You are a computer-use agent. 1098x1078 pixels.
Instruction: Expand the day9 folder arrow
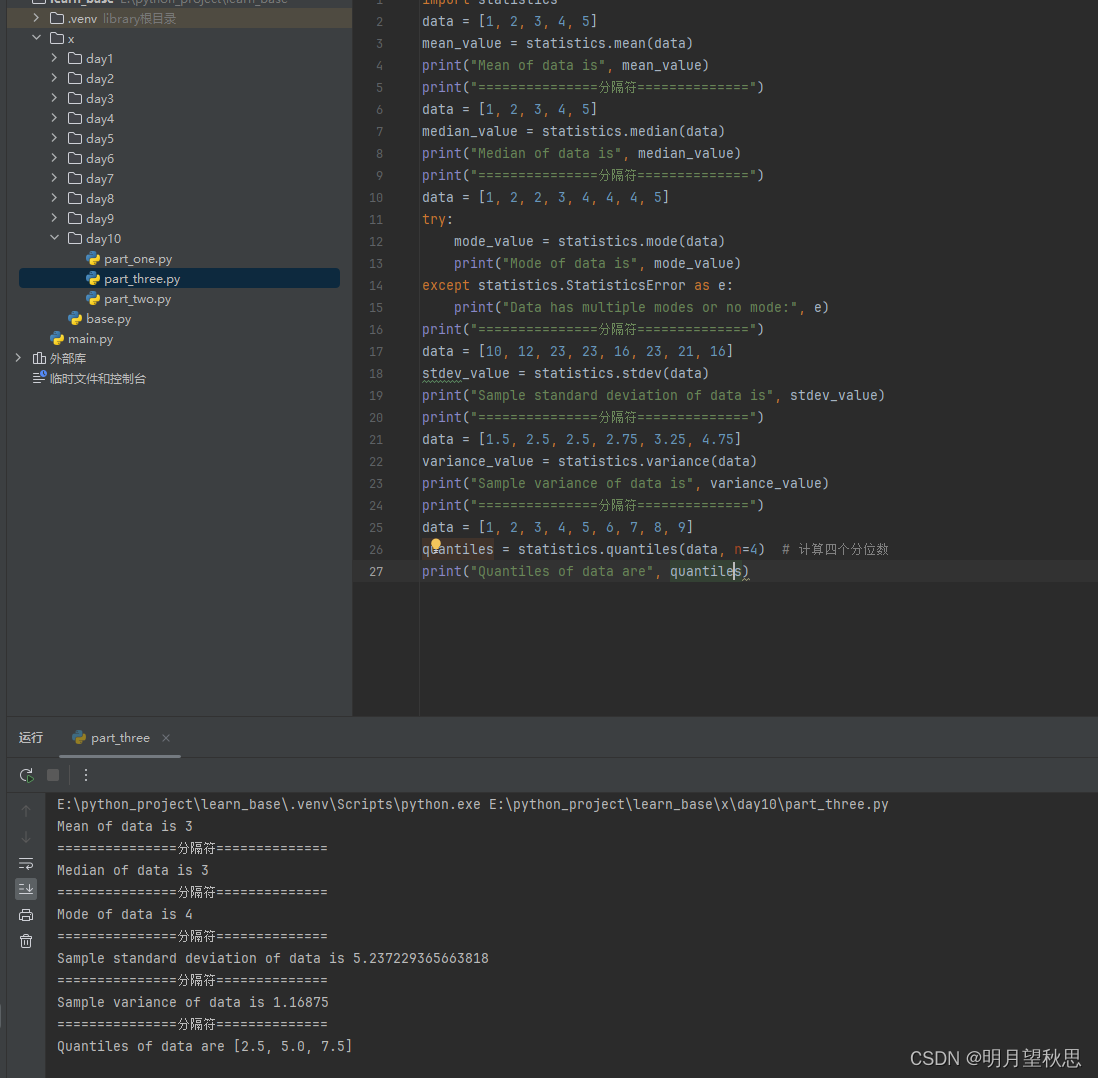pos(54,218)
